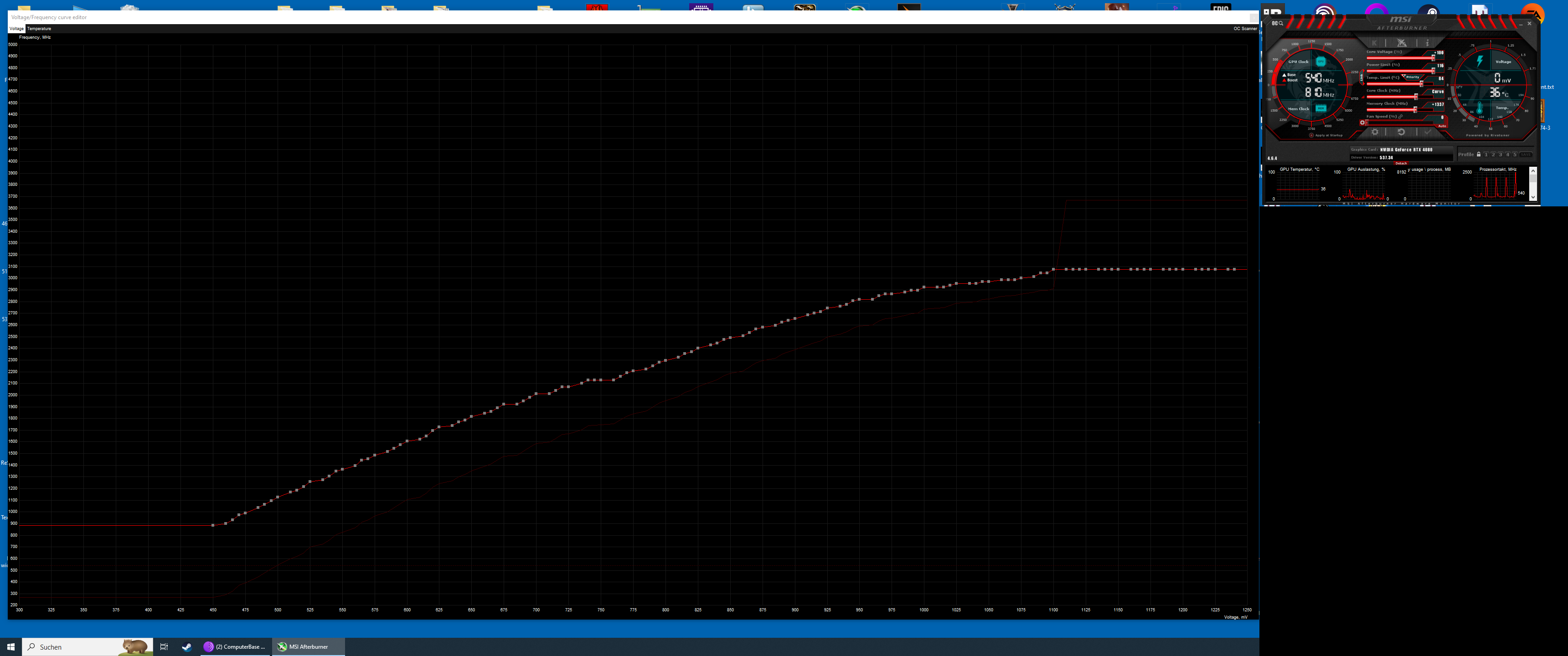Click the Memory Clock slider handle
Viewport: 1568px width, 656px height.
coord(1415,109)
